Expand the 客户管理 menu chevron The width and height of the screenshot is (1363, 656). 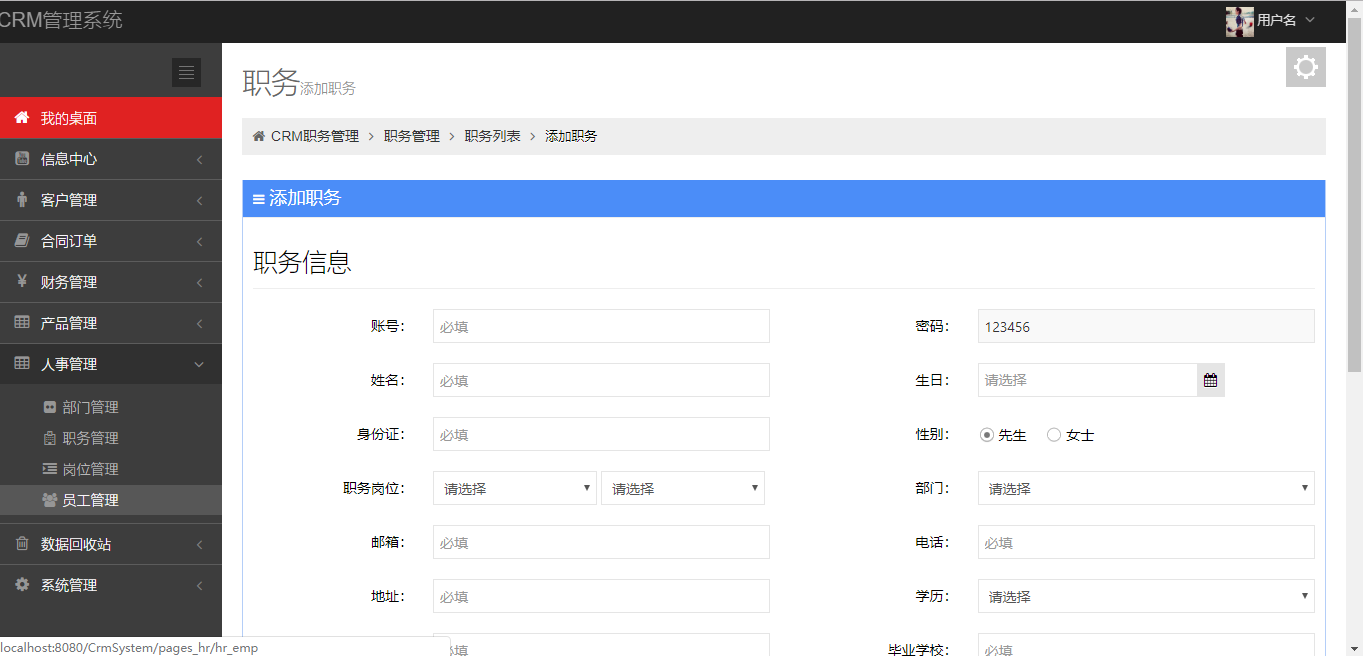[x=199, y=201]
